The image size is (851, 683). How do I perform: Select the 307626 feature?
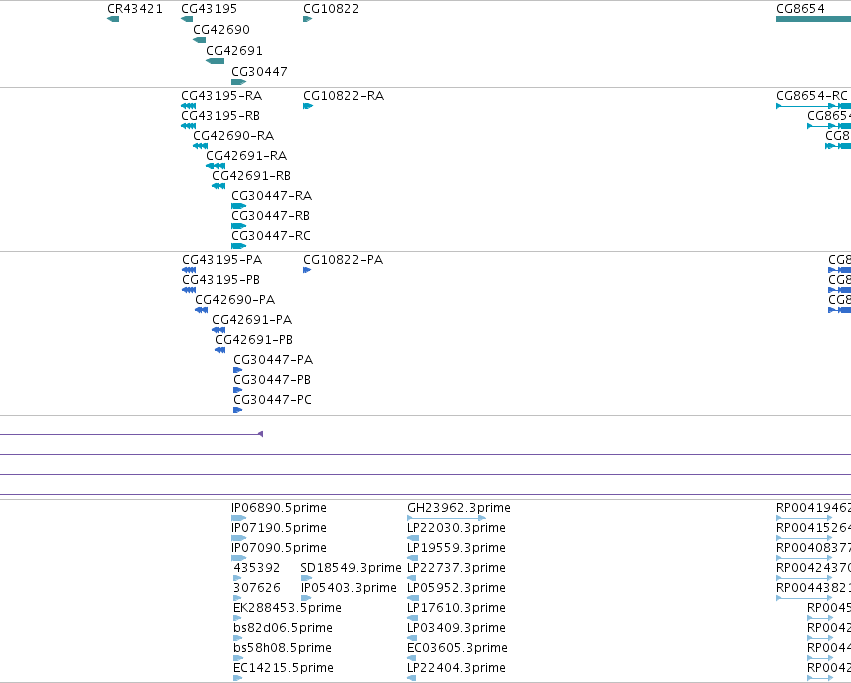(x=237, y=598)
